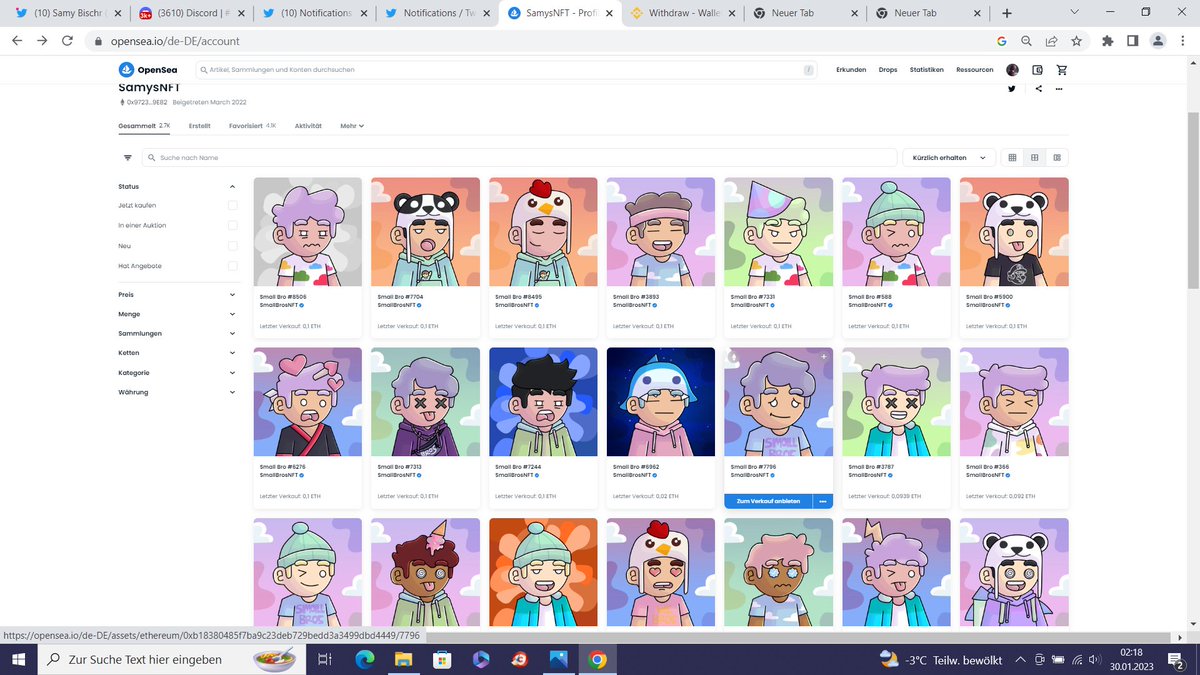Open the profile three-dots menu

(x=1059, y=89)
